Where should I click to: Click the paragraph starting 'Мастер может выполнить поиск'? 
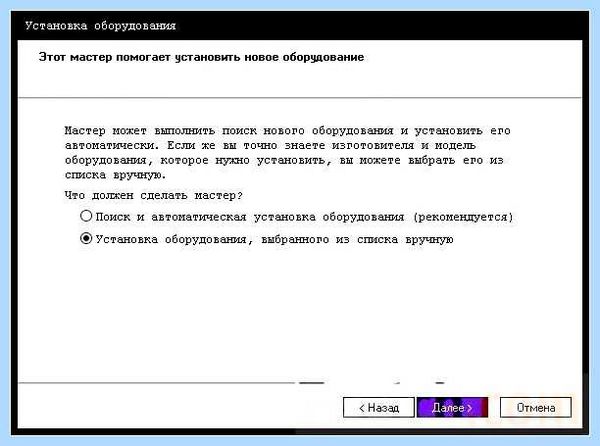287,153
